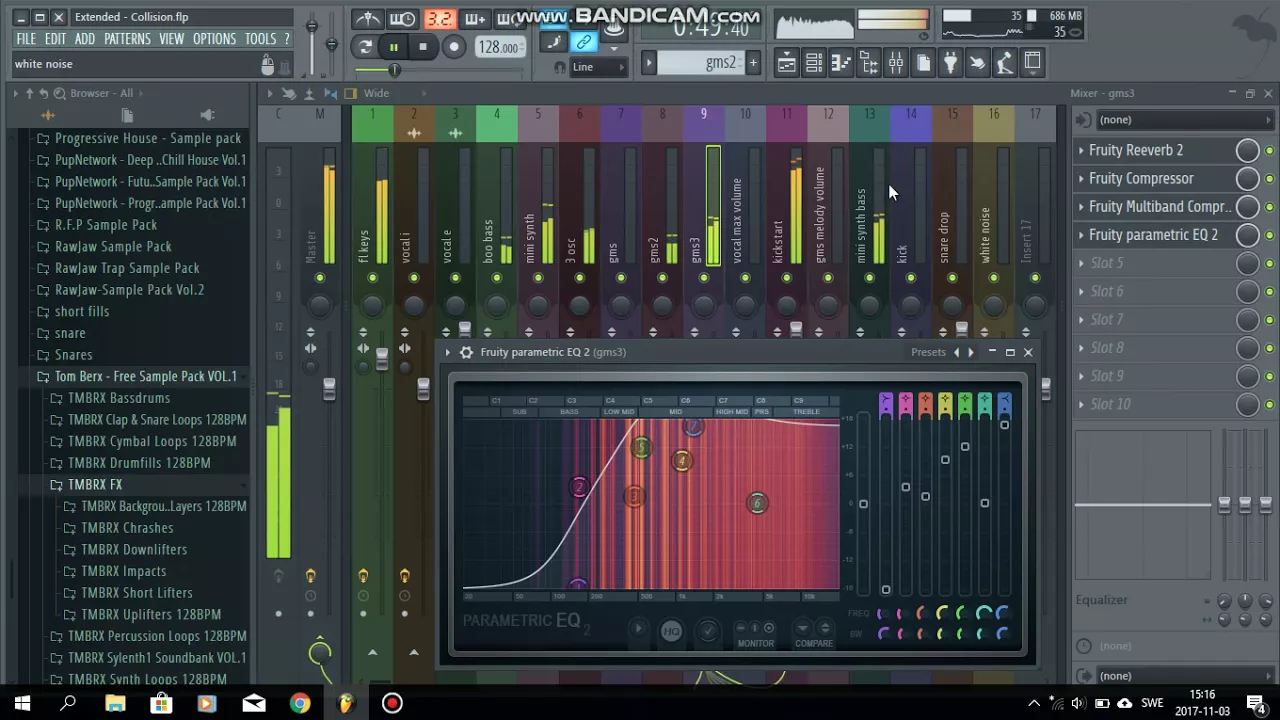The image size is (1280, 720).
Task: Click HQ button in Parametric EQ
Action: [671, 630]
